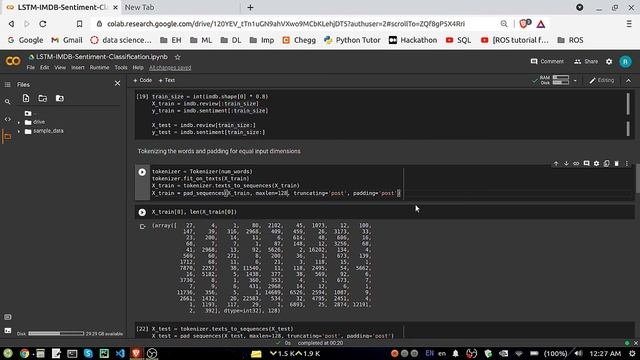
Task: Click the Colab logo
Action: 13,62
